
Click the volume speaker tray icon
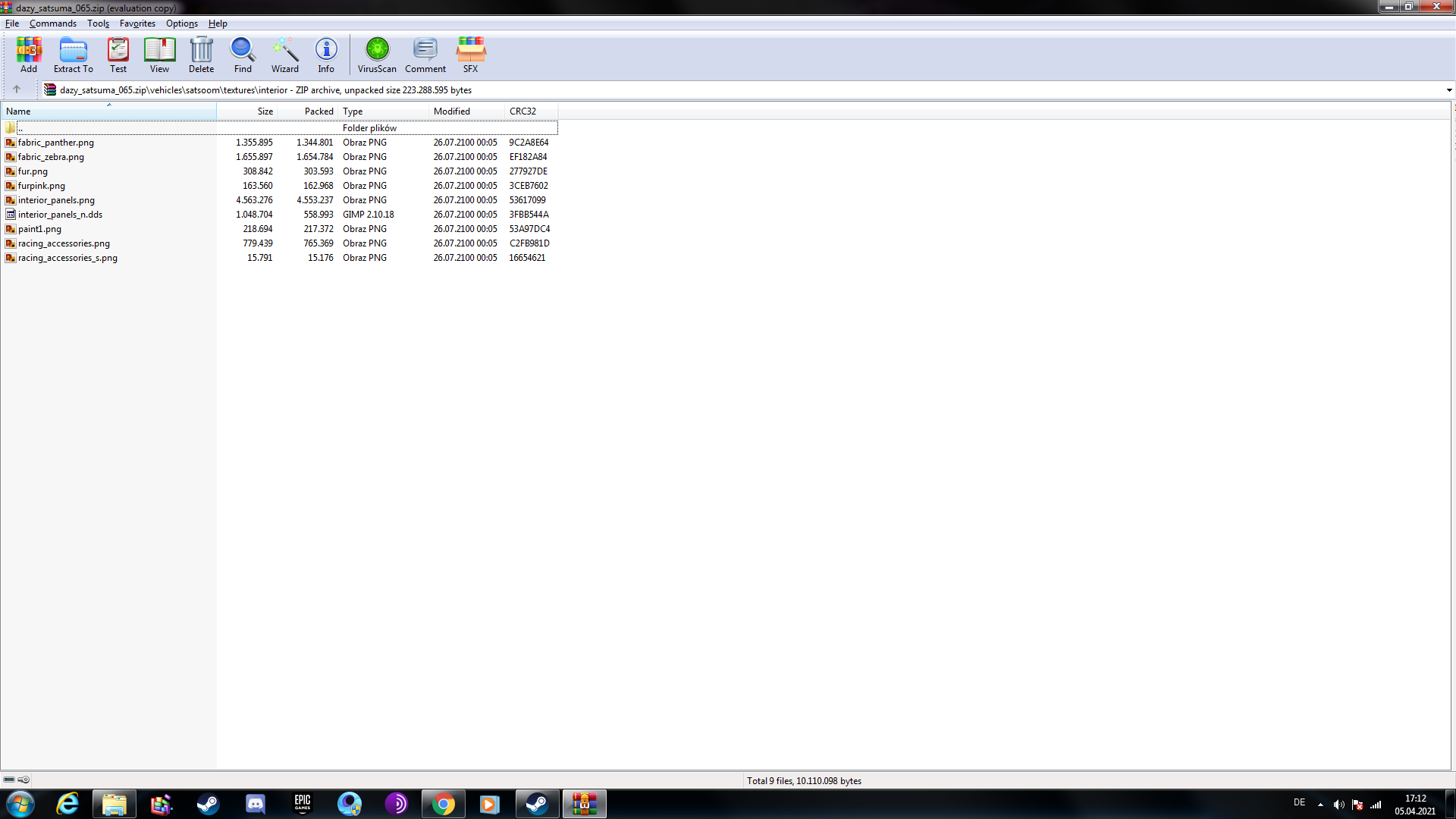1338,805
